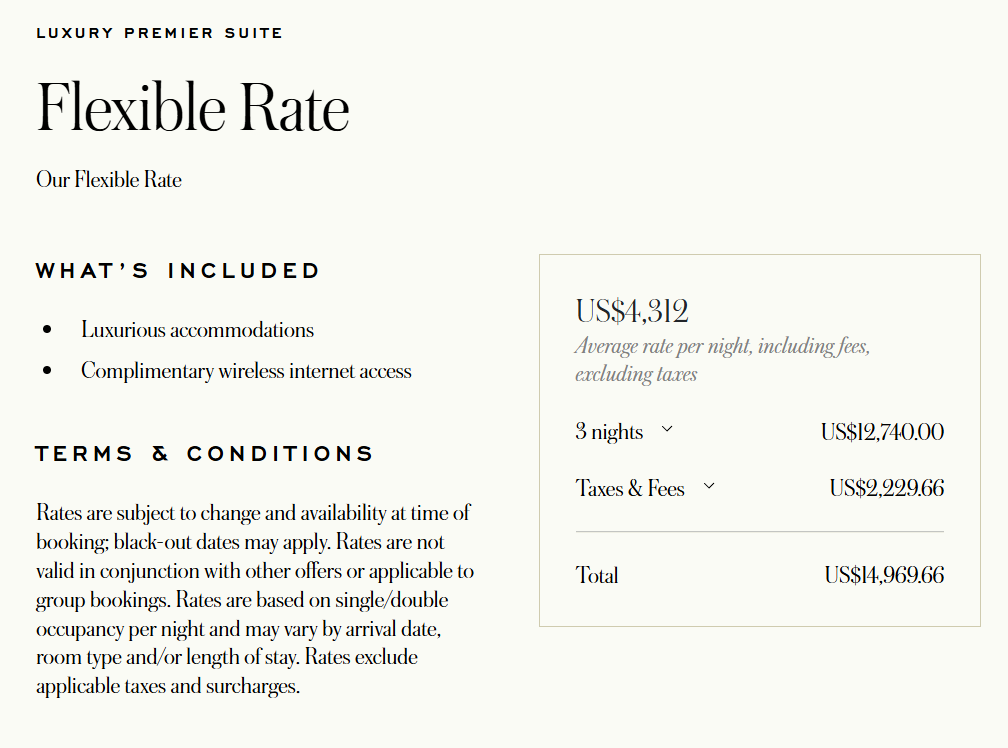This screenshot has width=1008, height=748.
Task: Click the US$4,312 average nightly rate
Action: tap(632, 312)
